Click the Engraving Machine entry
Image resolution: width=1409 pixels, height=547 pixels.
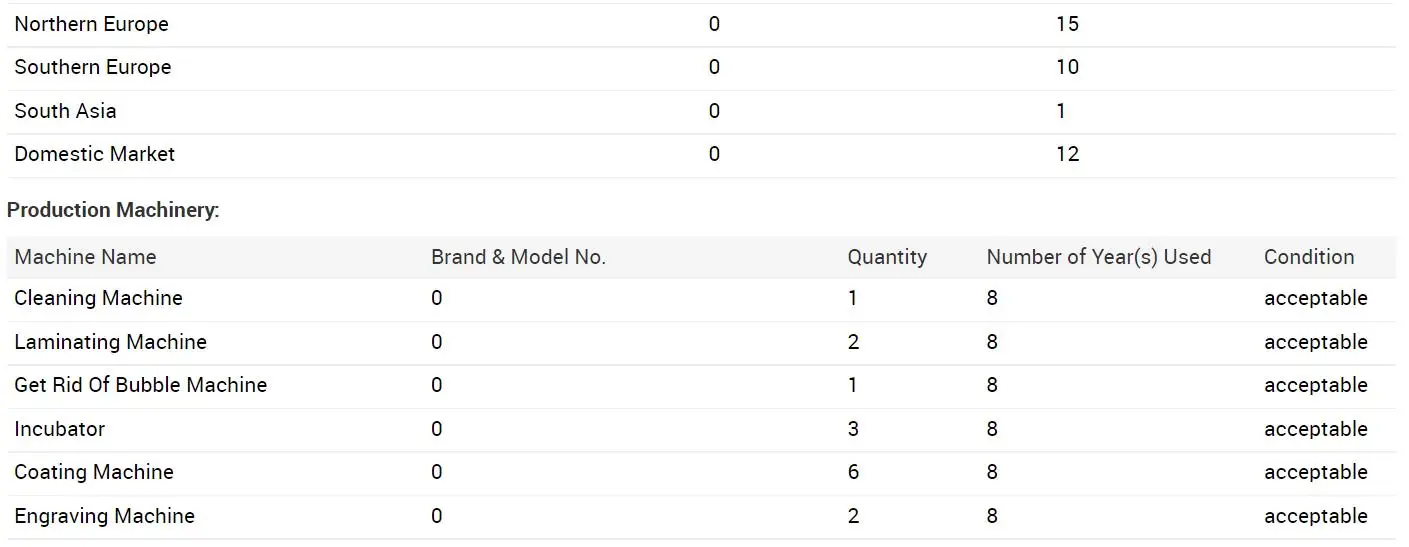[104, 516]
